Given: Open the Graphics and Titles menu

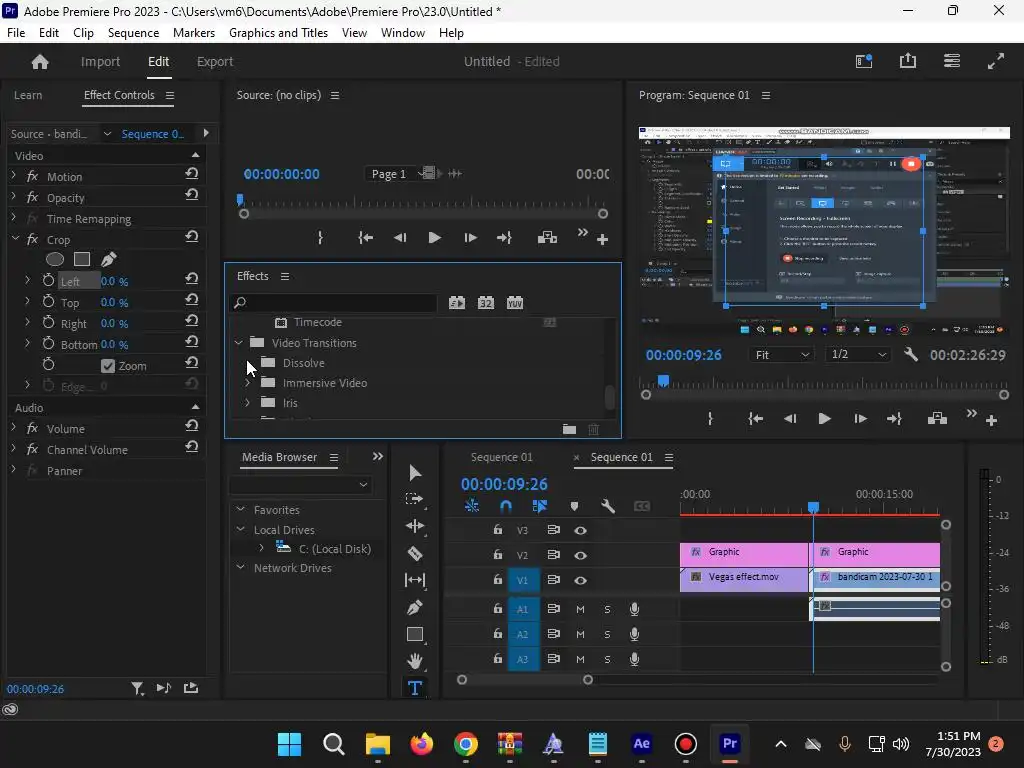Looking at the screenshot, I should [278, 33].
